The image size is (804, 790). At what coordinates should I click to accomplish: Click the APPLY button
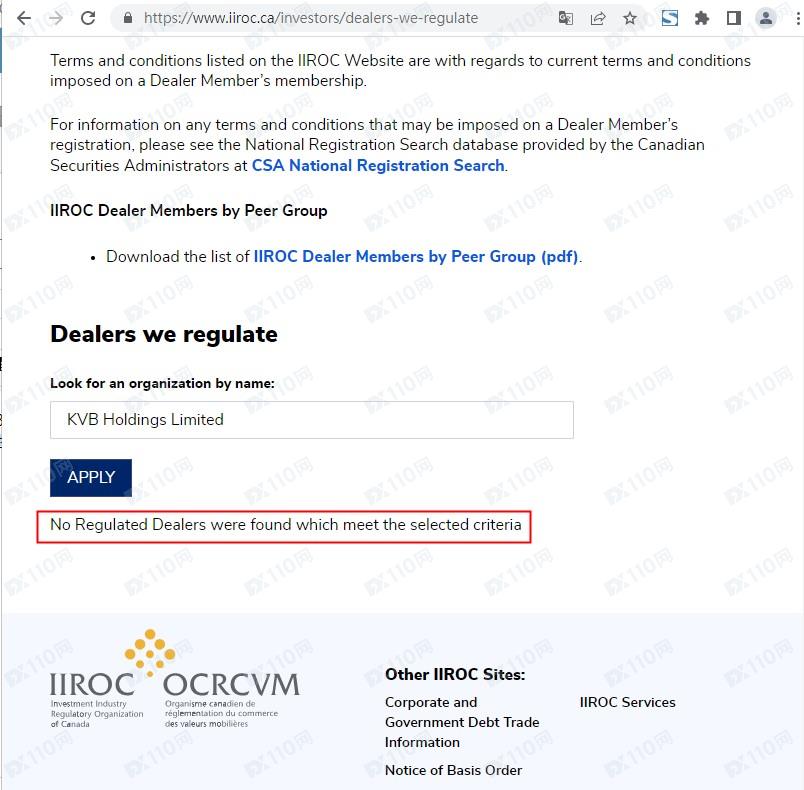point(91,478)
